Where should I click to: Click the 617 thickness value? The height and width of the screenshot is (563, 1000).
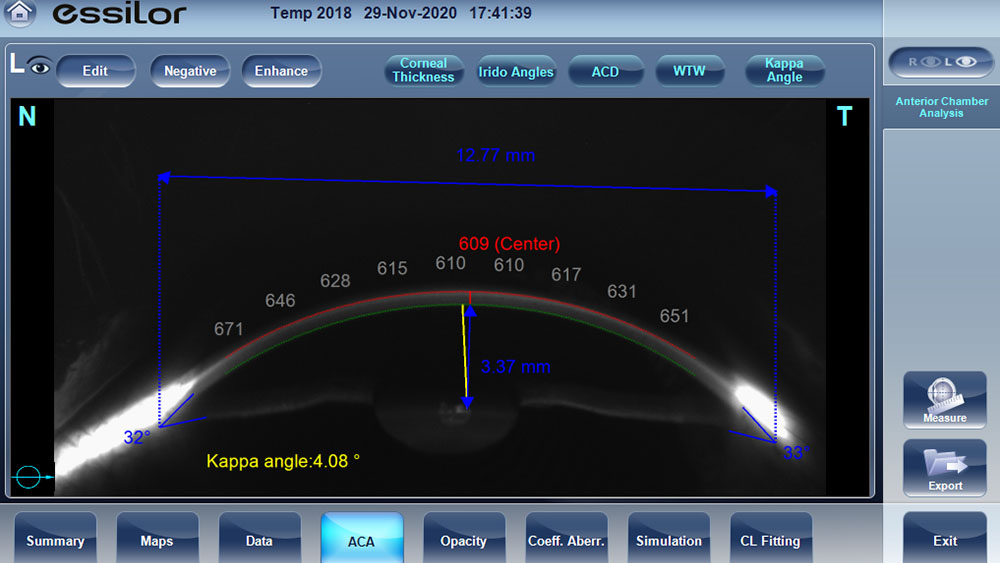pos(566,274)
